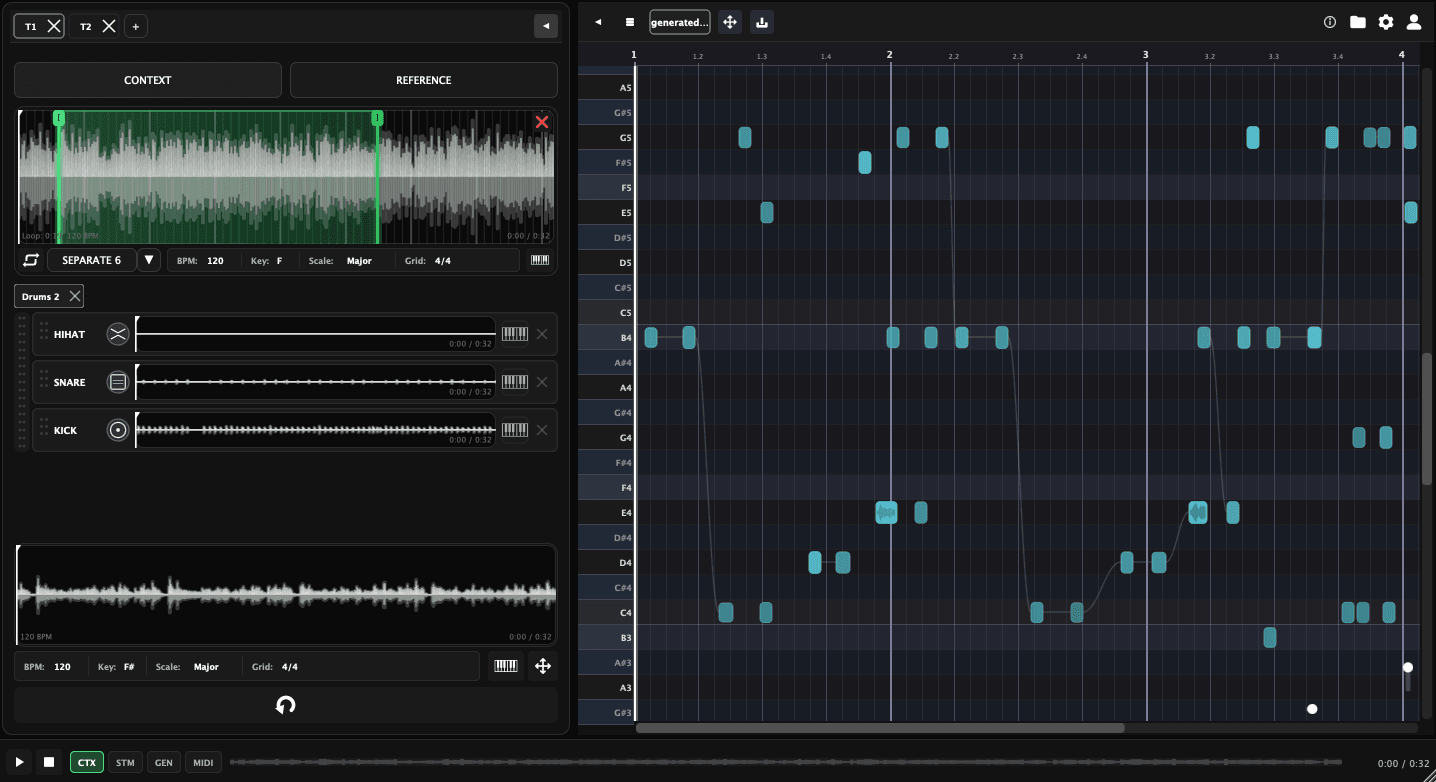Remove the SNARE stem row
This screenshot has height=782, width=1436.
coord(542,382)
